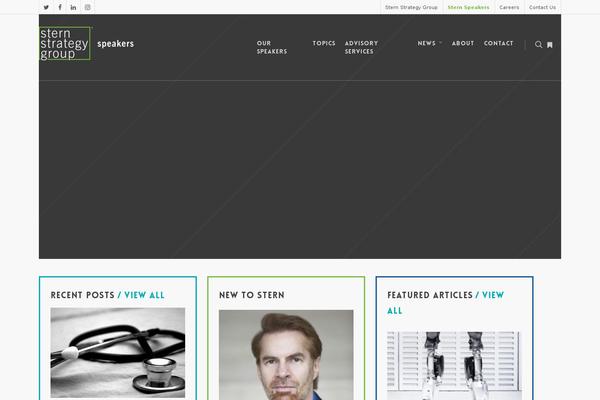Click the 'Featured Articles' heading text
600x400 pixels.
(x=430, y=295)
